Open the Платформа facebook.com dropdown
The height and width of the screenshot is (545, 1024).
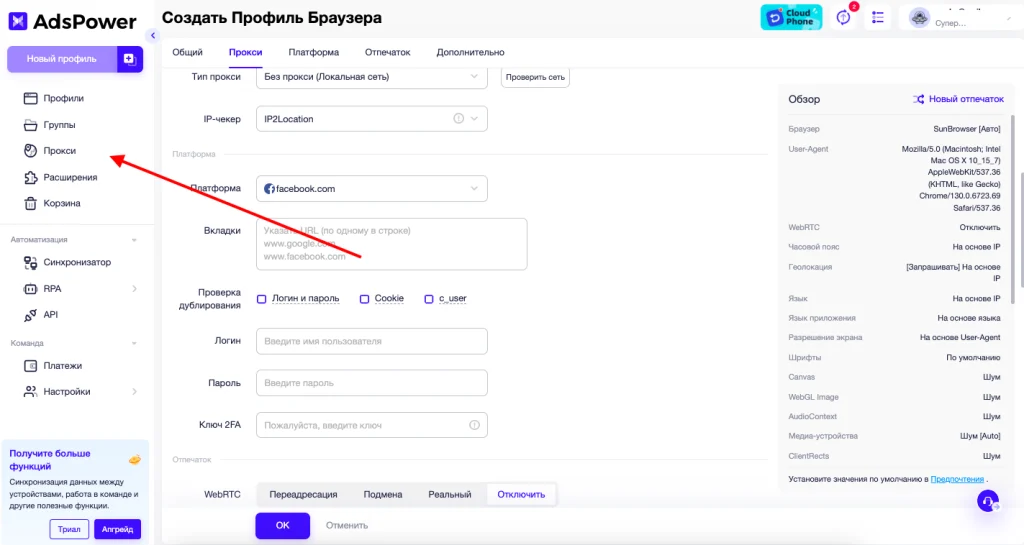tap(372, 189)
